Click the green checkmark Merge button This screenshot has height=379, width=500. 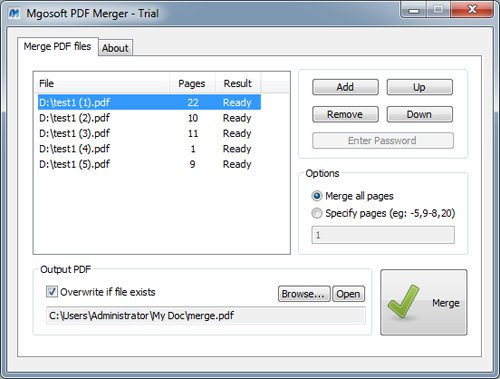click(424, 302)
